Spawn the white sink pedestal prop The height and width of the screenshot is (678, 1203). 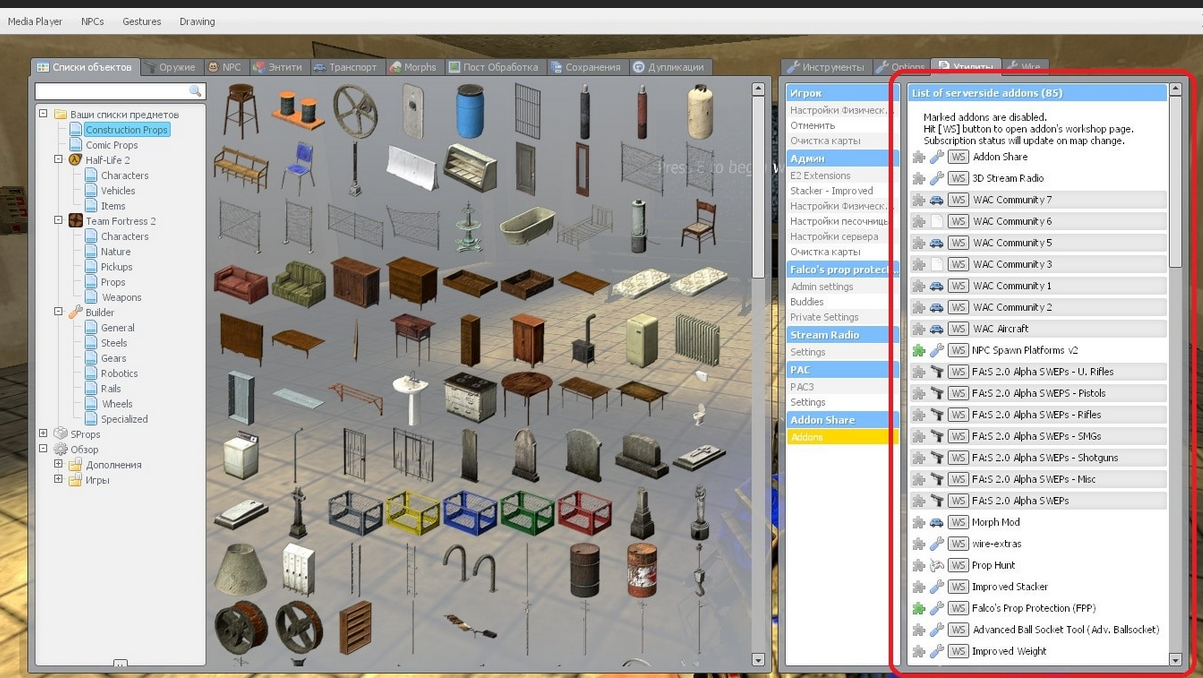411,399
